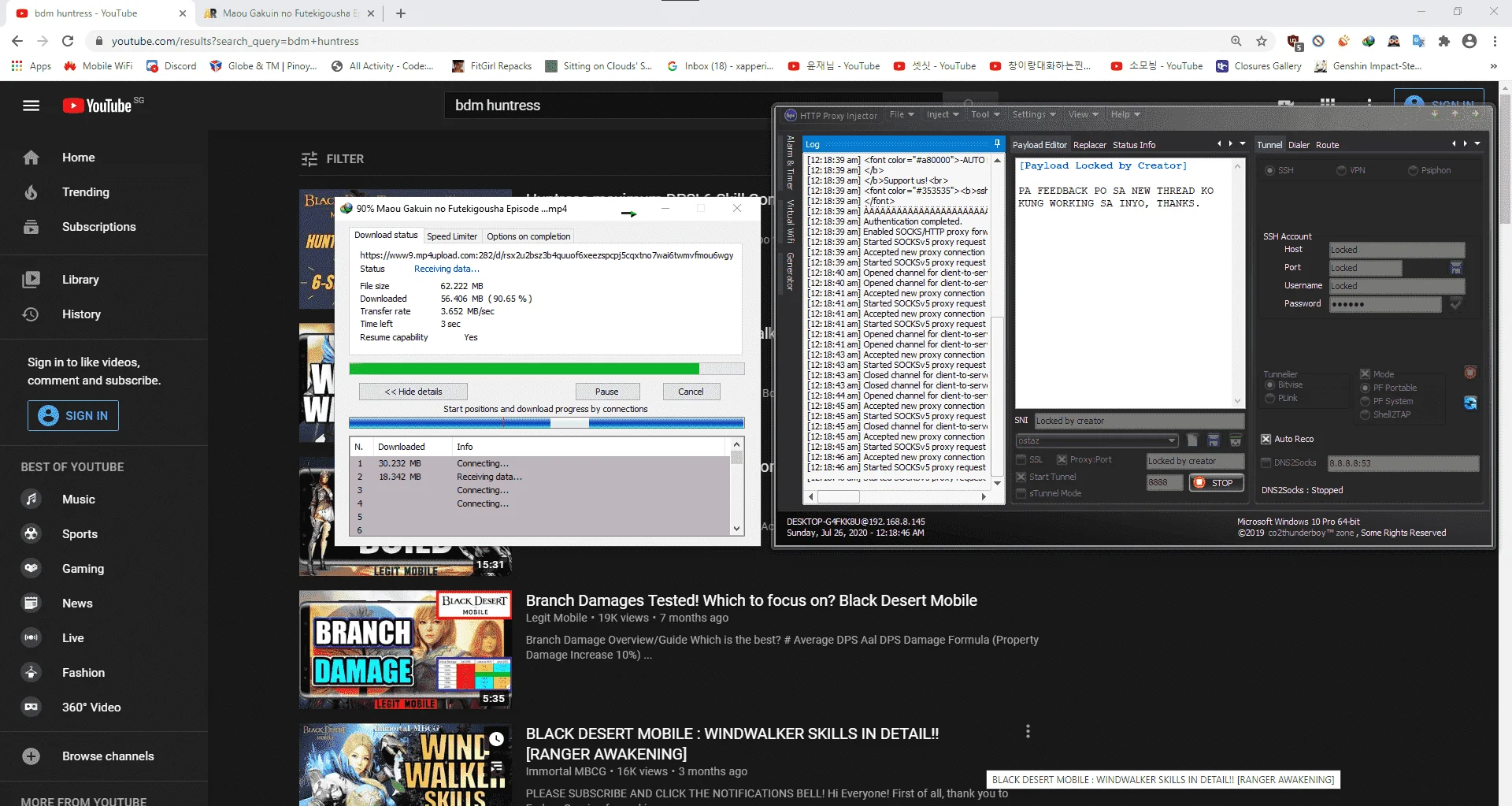Open Gaming under Best of YouTube
The height and width of the screenshot is (806, 1512).
coord(83,569)
